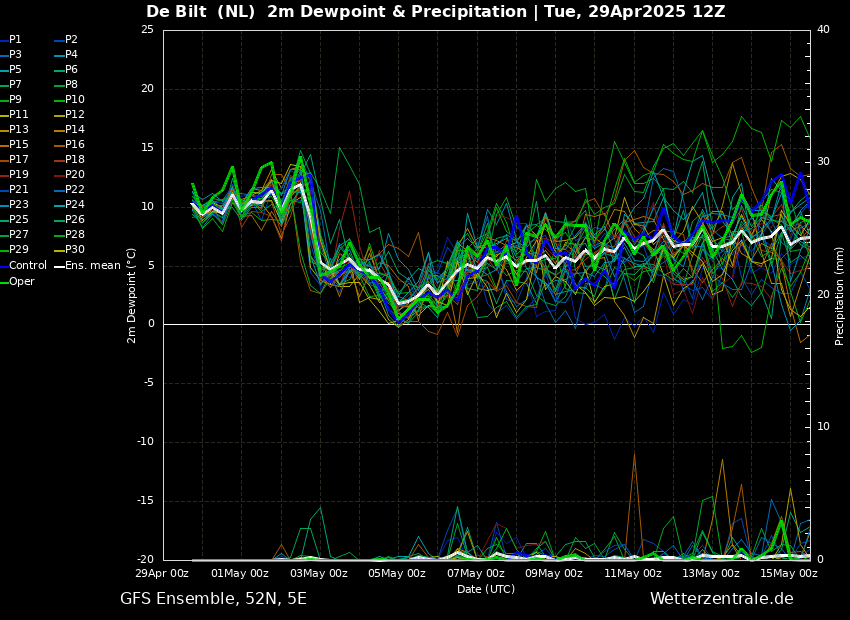Click the '15May 00z' date label
This screenshot has width=850, height=620.
click(789, 573)
